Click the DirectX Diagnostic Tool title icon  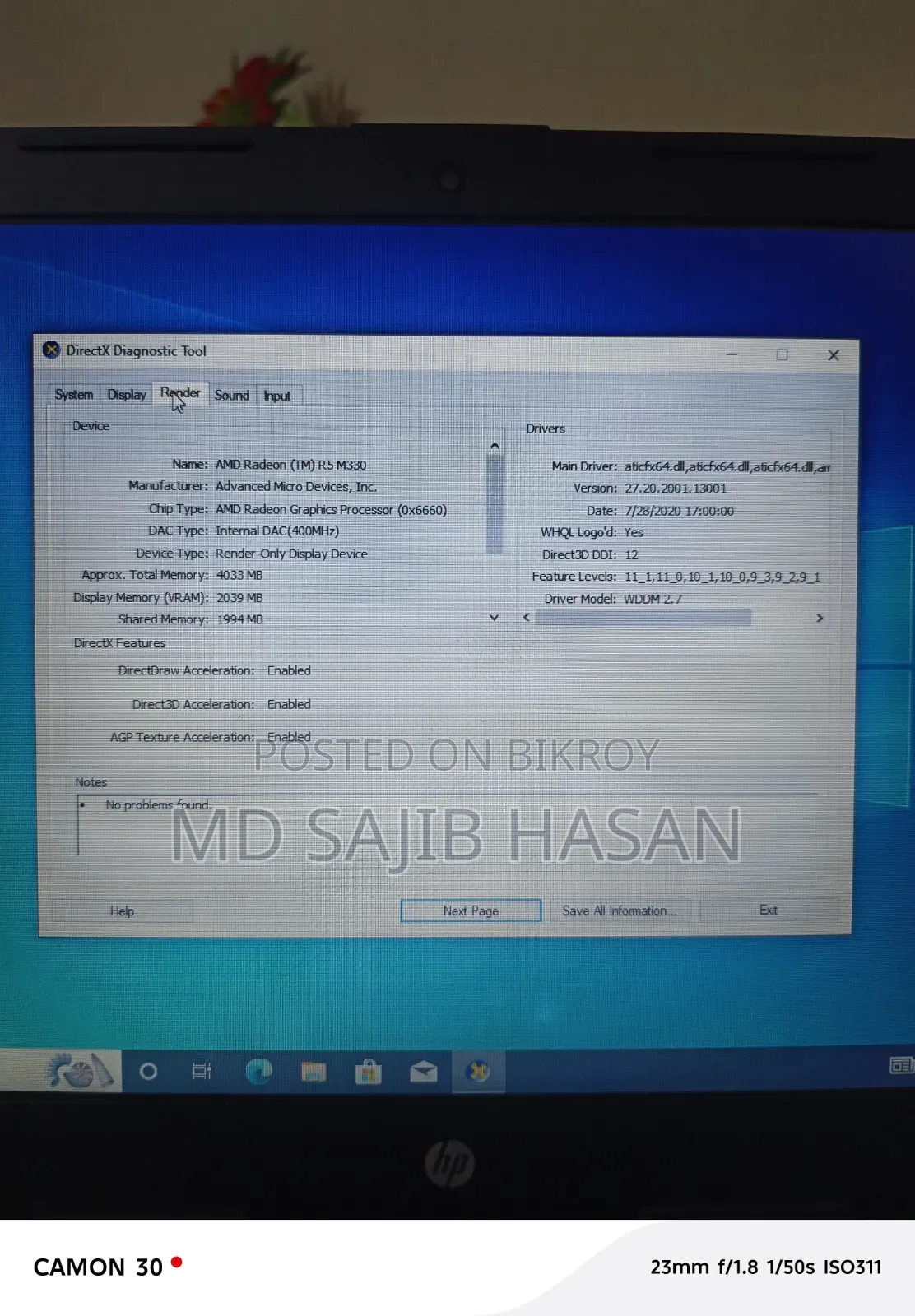click(x=51, y=350)
